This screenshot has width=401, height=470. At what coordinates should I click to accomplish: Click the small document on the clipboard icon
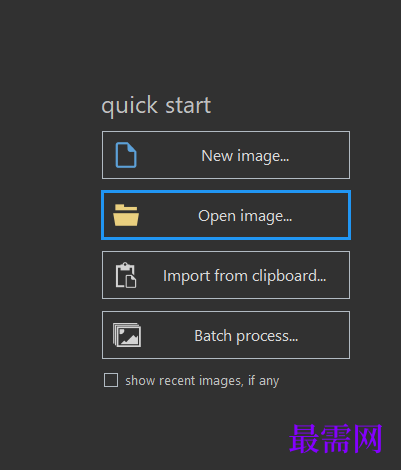pyautogui.click(x=131, y=281)
